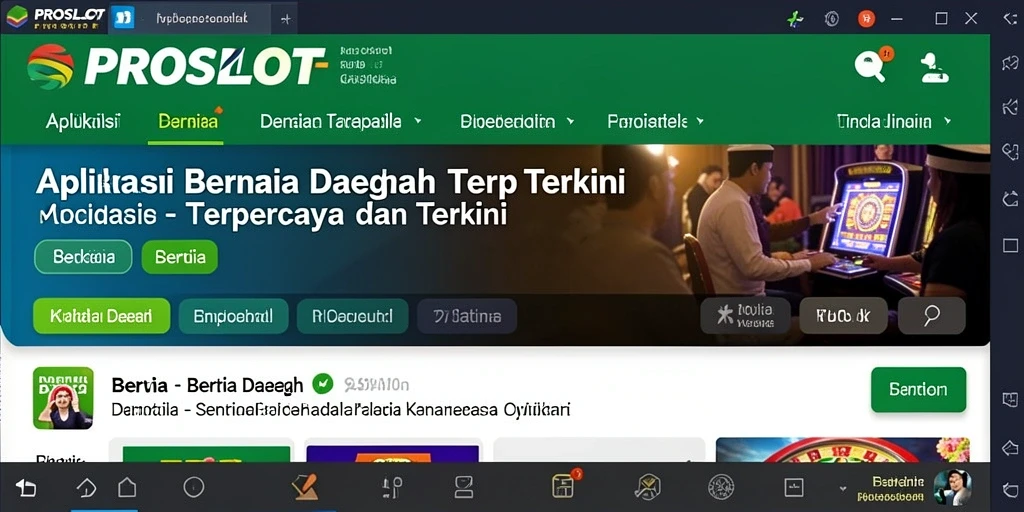Click the magnifier button in banner

[x=931, y=316]
